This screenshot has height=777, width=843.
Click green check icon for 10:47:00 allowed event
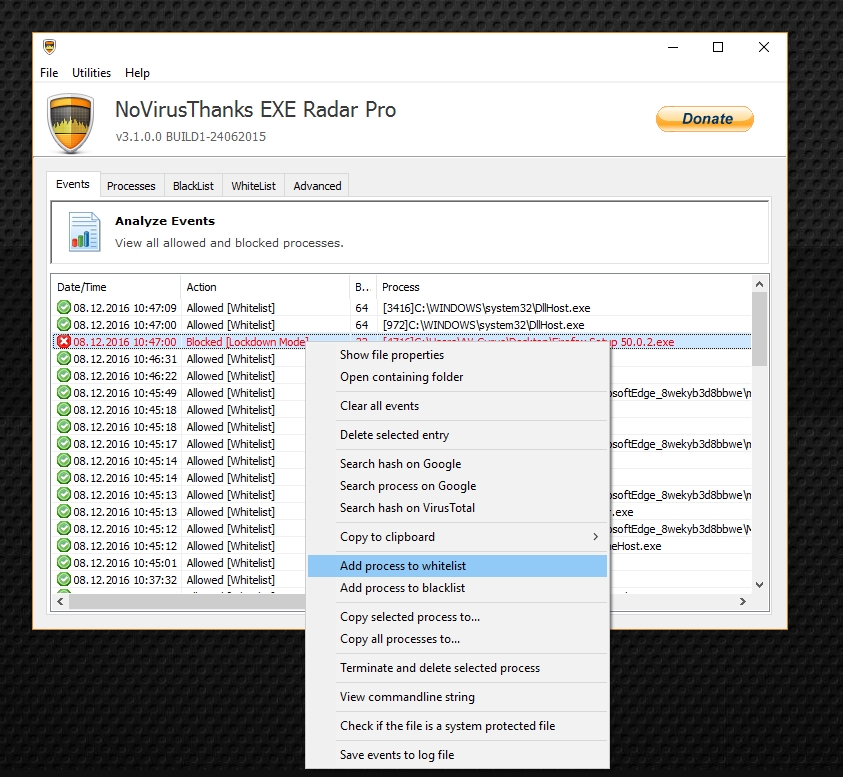point(64,325)
